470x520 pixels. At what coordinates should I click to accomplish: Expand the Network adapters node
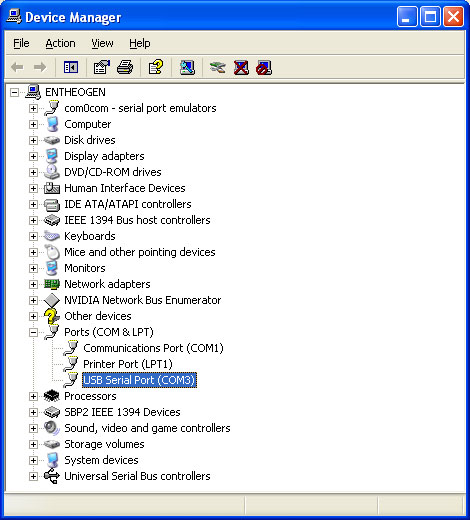[x=33, y=284]
